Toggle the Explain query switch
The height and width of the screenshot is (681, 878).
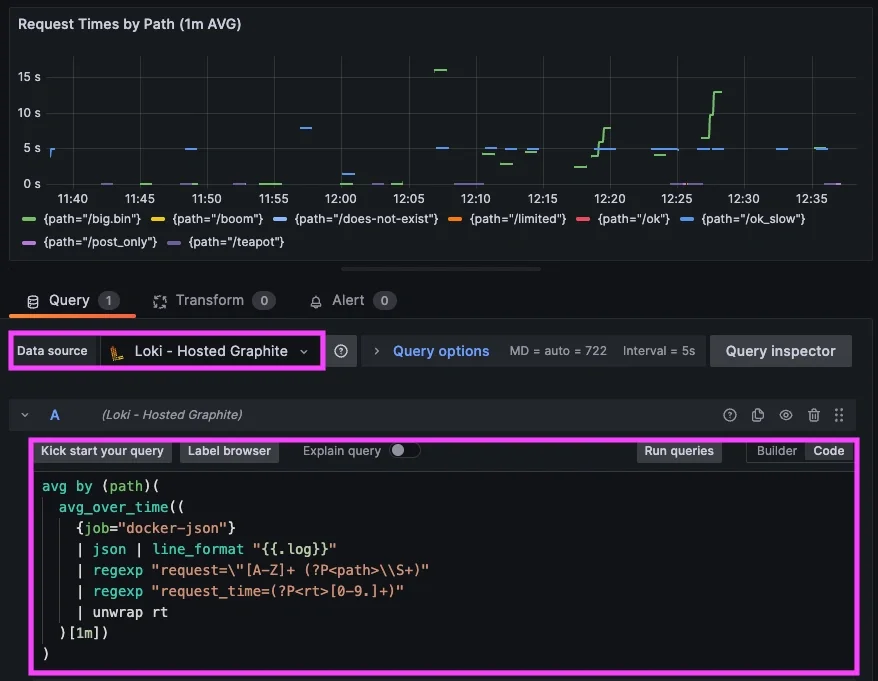click(405, 451)
